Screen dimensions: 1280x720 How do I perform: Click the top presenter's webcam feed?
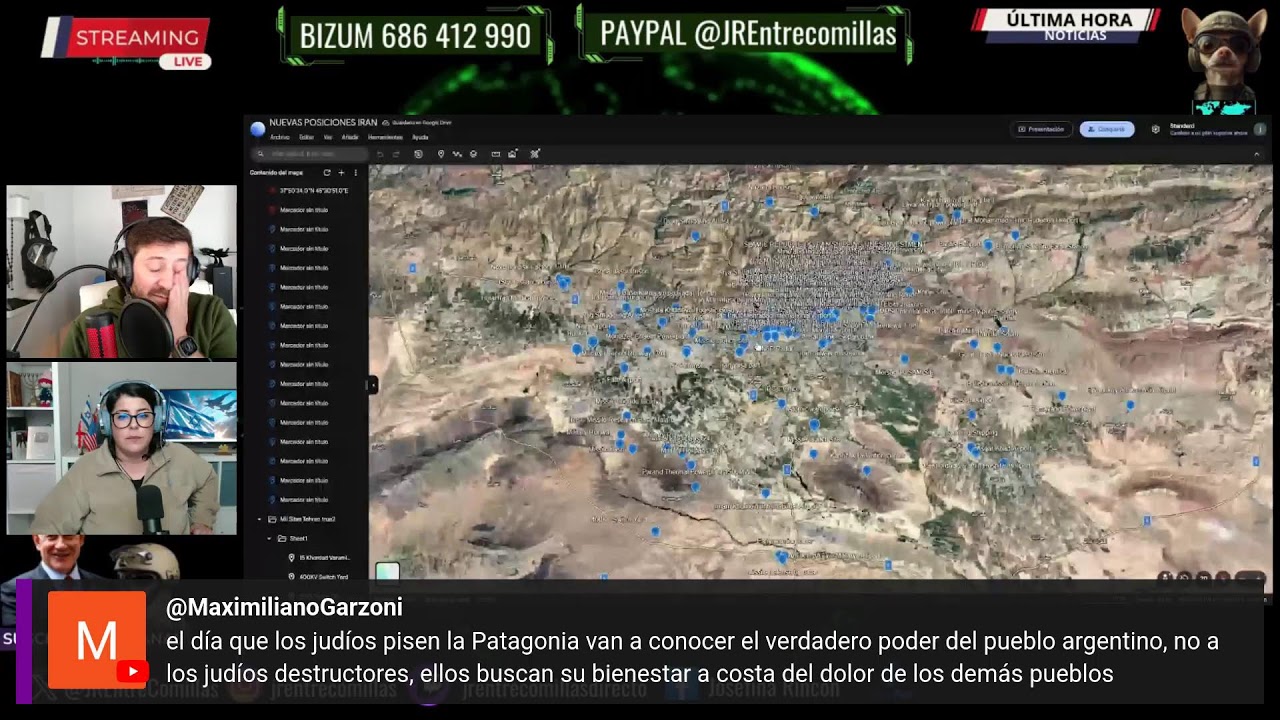coord(121,271)
